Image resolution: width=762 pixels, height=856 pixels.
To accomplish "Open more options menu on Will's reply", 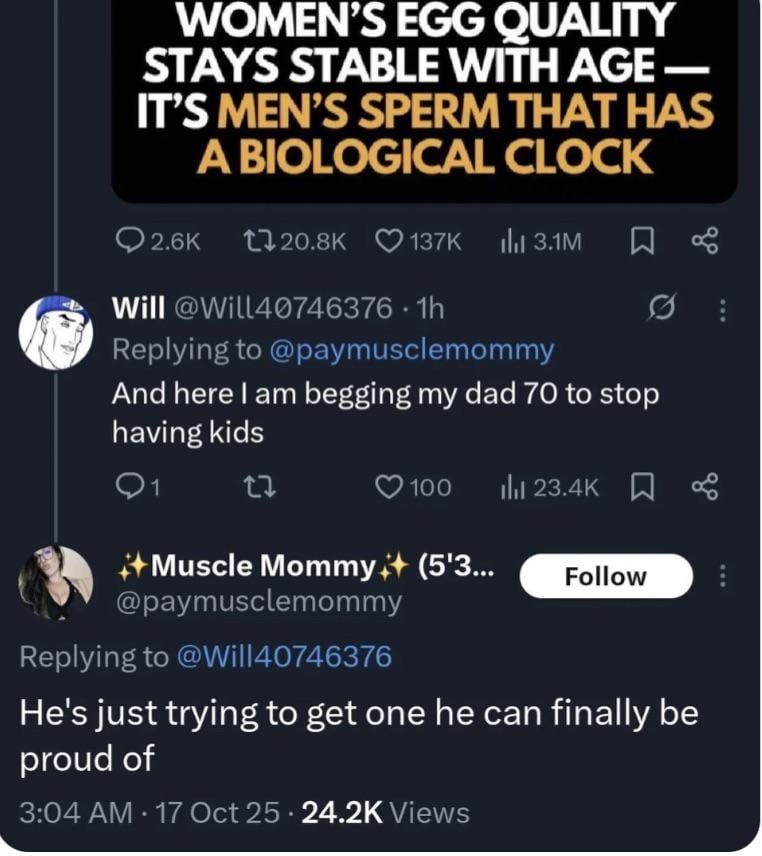I will [722, 310].
